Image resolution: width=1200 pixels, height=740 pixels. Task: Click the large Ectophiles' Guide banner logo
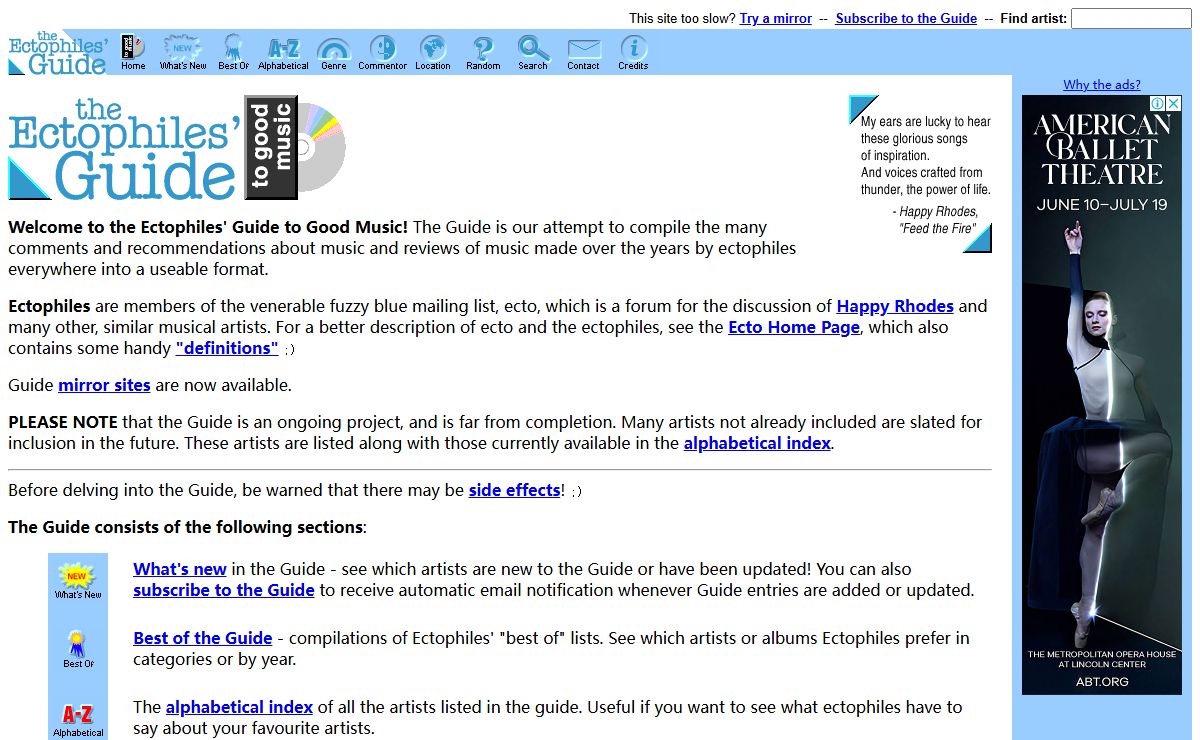point(178,148)
